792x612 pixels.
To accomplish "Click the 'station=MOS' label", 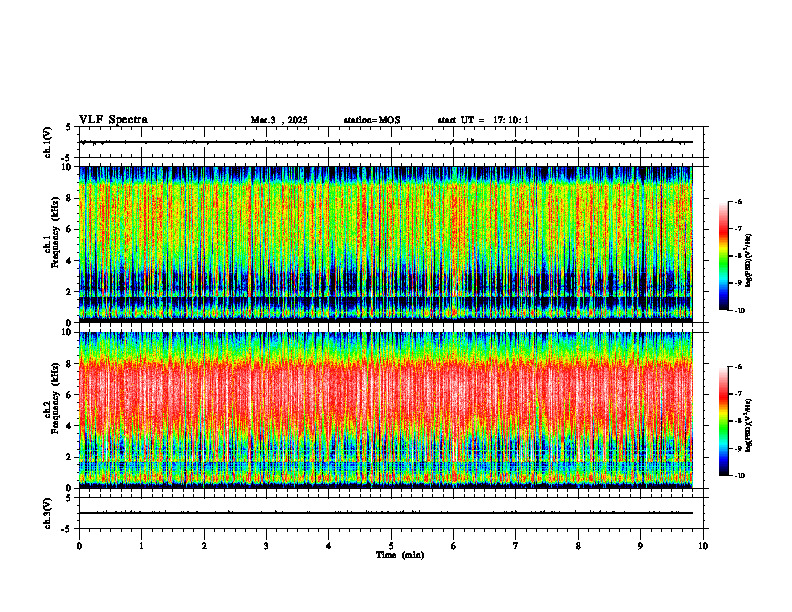I will [x=372, y=120].
